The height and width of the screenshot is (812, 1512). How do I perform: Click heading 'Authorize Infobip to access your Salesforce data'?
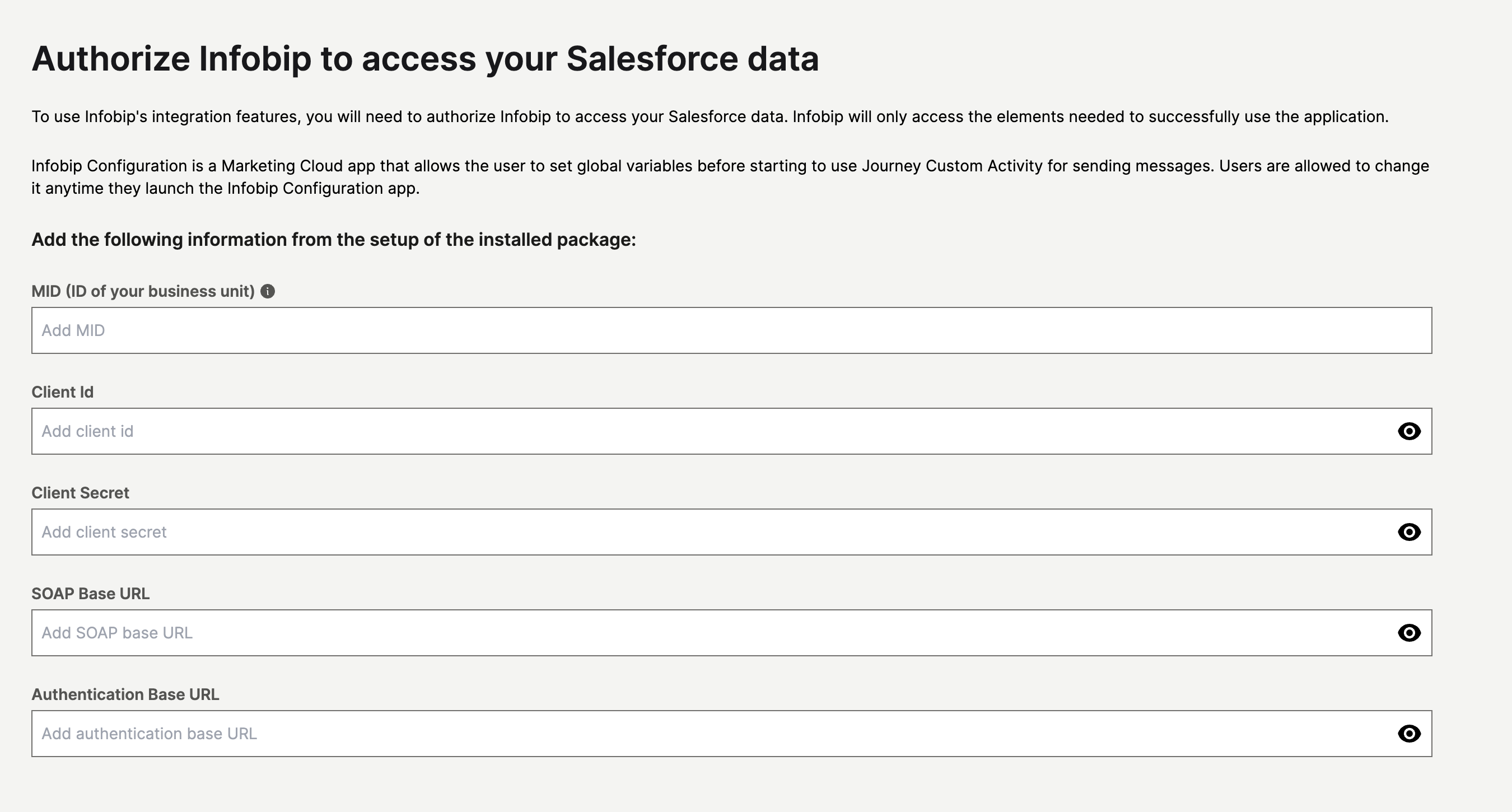[x=425, y=59]
